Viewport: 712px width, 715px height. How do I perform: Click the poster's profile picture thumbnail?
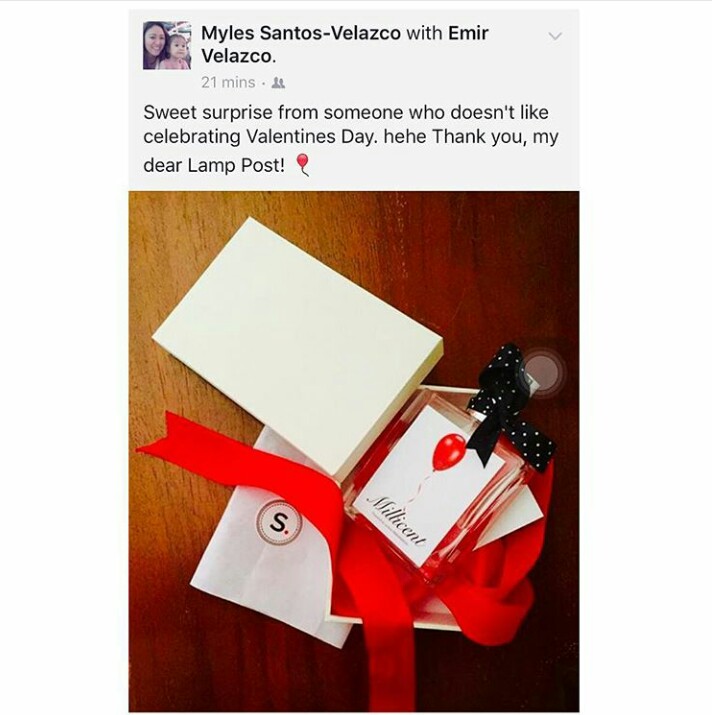click(x=167, y=45)
